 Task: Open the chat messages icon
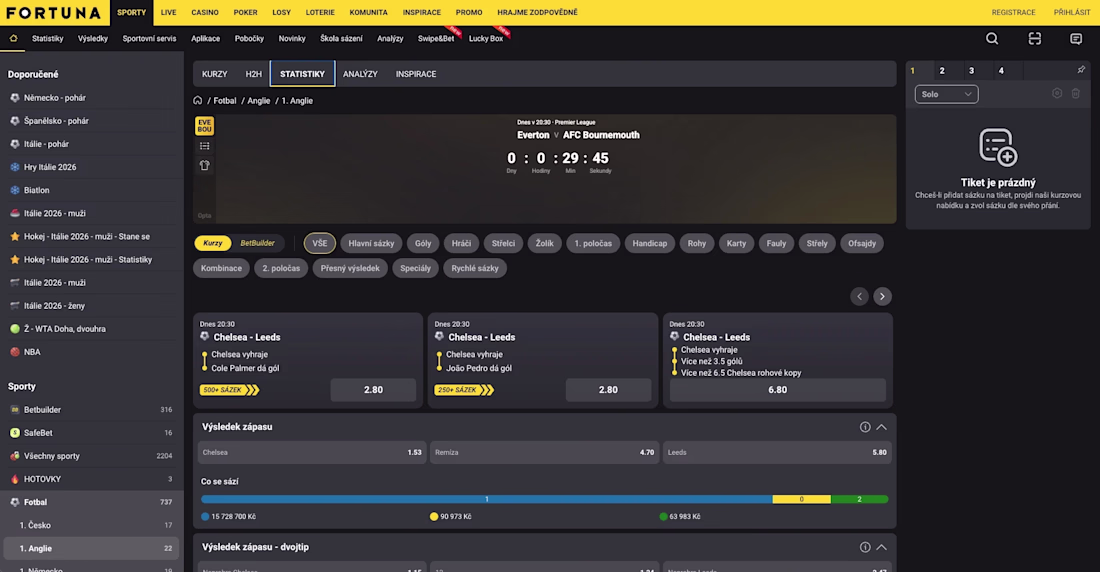[x=1075, y=39]
